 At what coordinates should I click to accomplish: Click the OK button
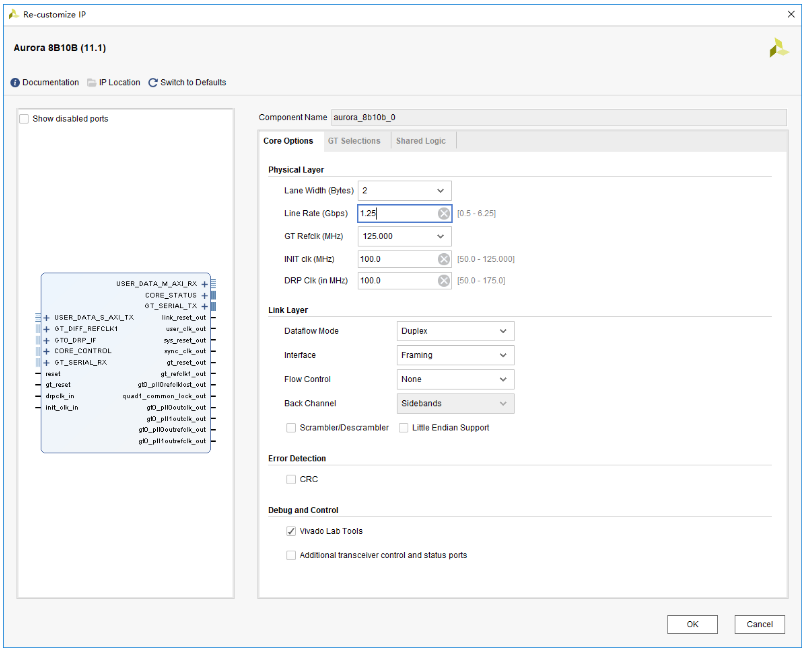tap(692, 624)
